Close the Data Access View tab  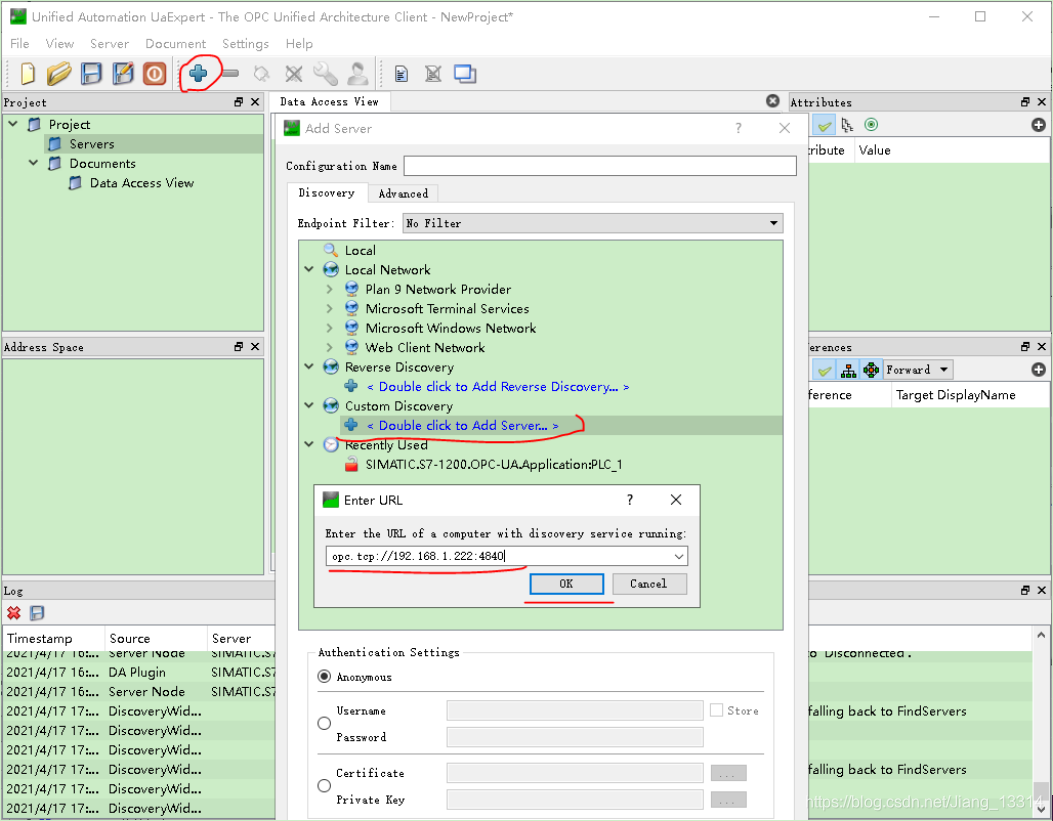[773, 101]
